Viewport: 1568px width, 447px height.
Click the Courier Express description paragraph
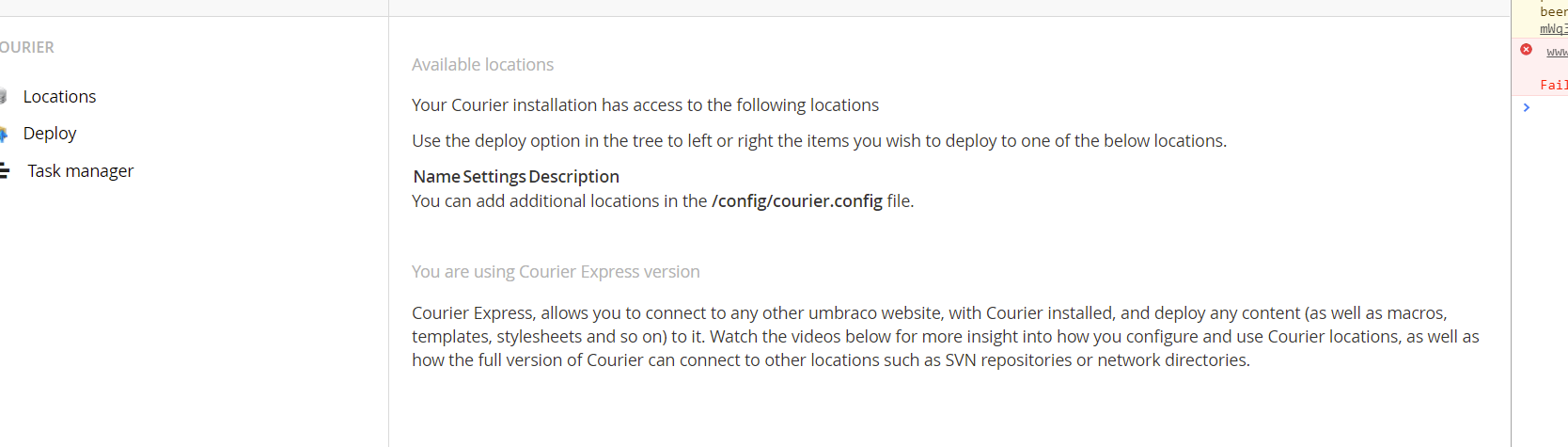946,336
